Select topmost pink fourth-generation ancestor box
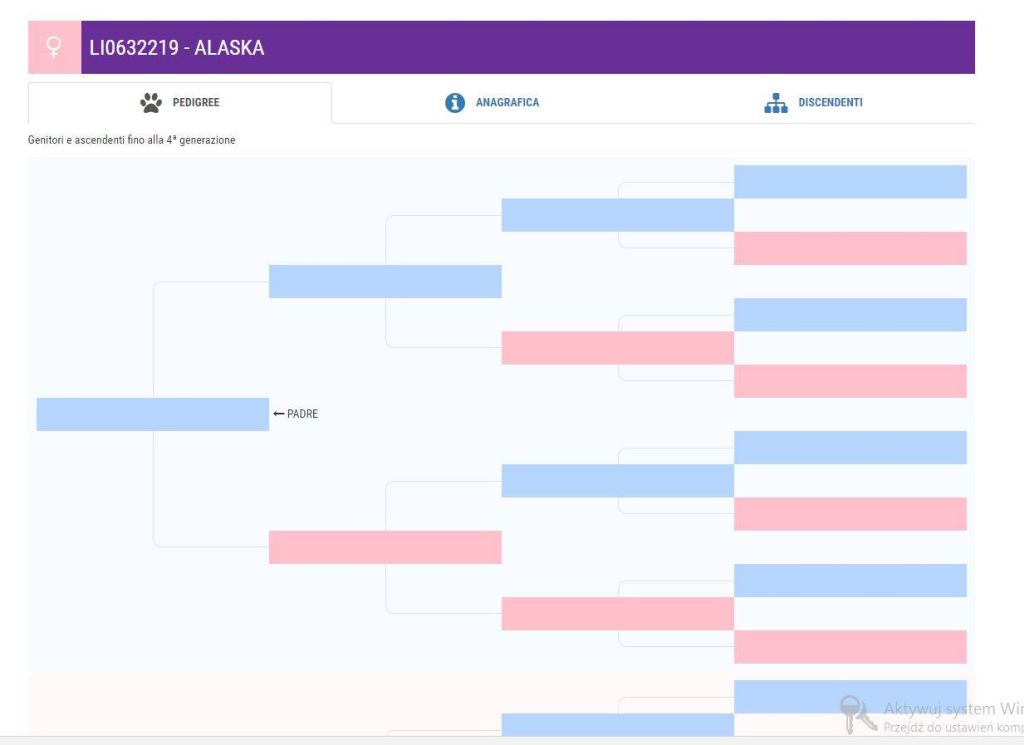This screenshot has height=745, width=1024. click(x=850, y=248)
